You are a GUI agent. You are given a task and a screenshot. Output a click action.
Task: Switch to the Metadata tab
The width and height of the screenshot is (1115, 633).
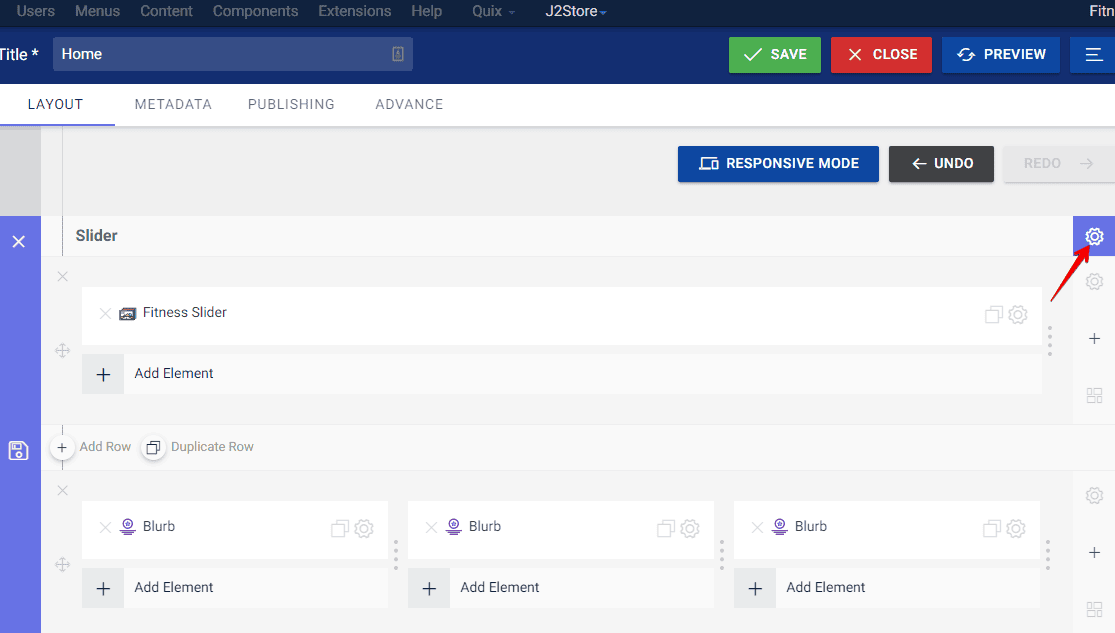[173, 104]
